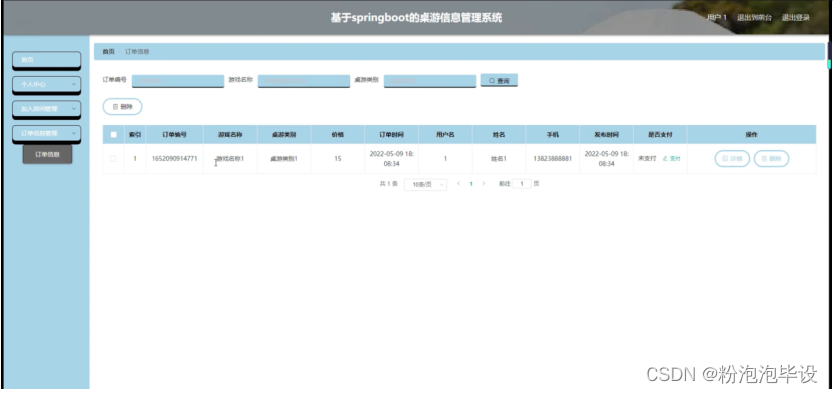Click the row 删除 button beside 详情

[x=771, y=158]
